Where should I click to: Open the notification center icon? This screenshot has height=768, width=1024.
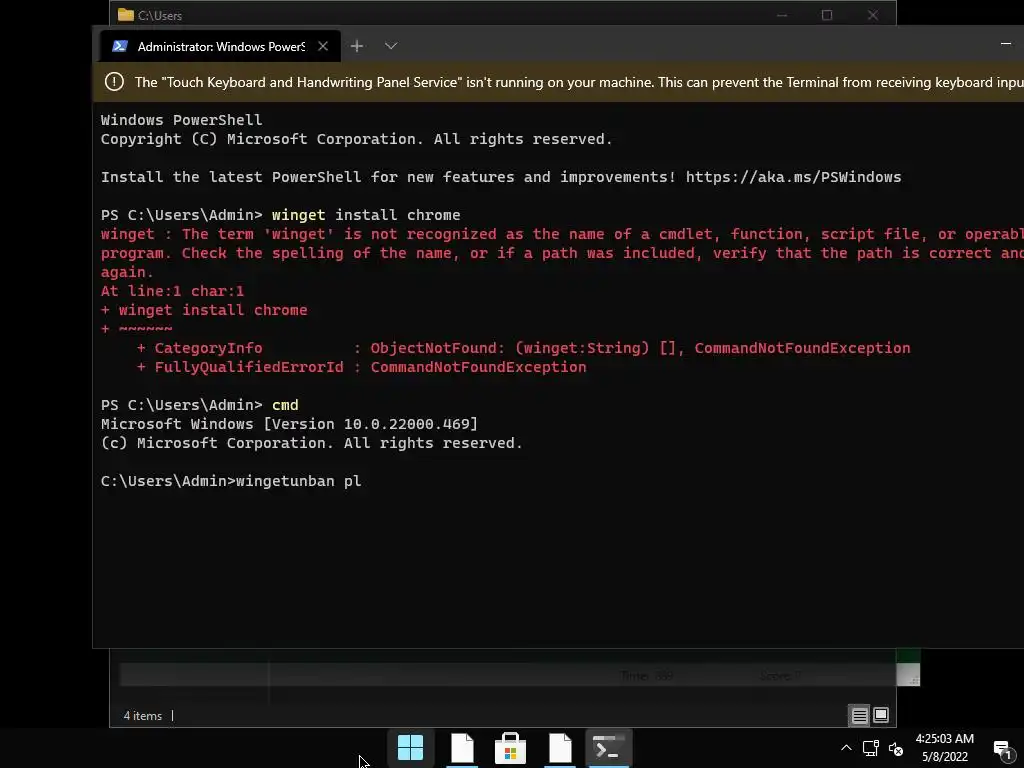tap(1002, 749)
